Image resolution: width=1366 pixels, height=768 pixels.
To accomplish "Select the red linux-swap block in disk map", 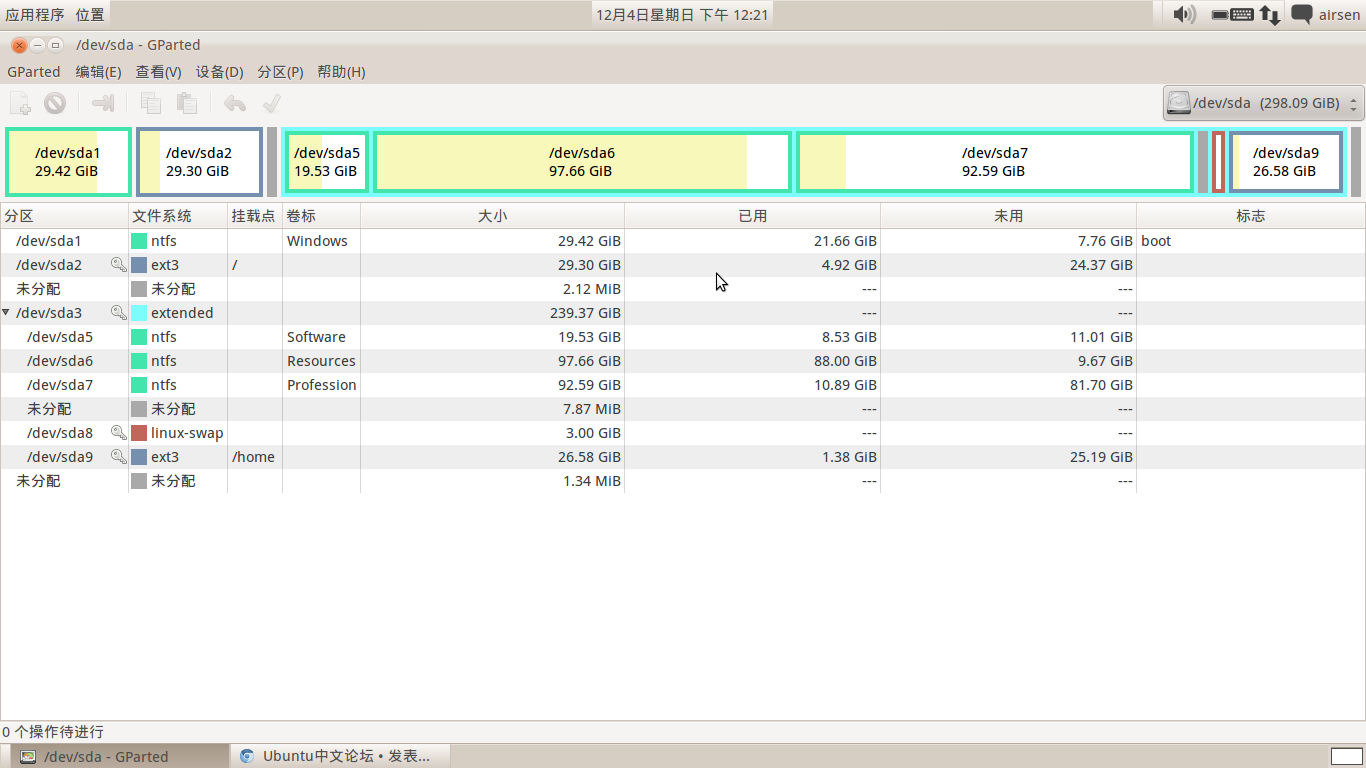I will 1218,162.
